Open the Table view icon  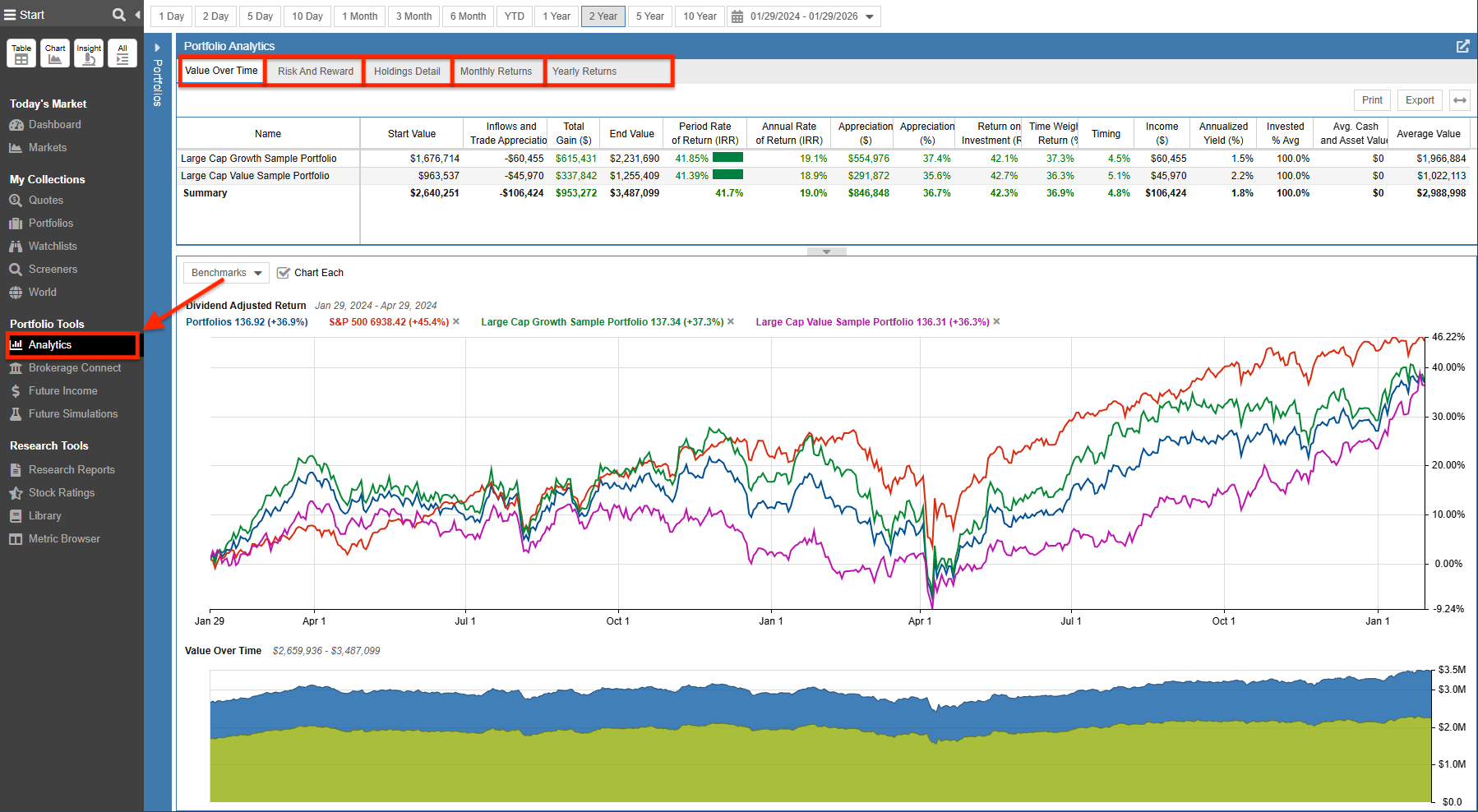21,53
